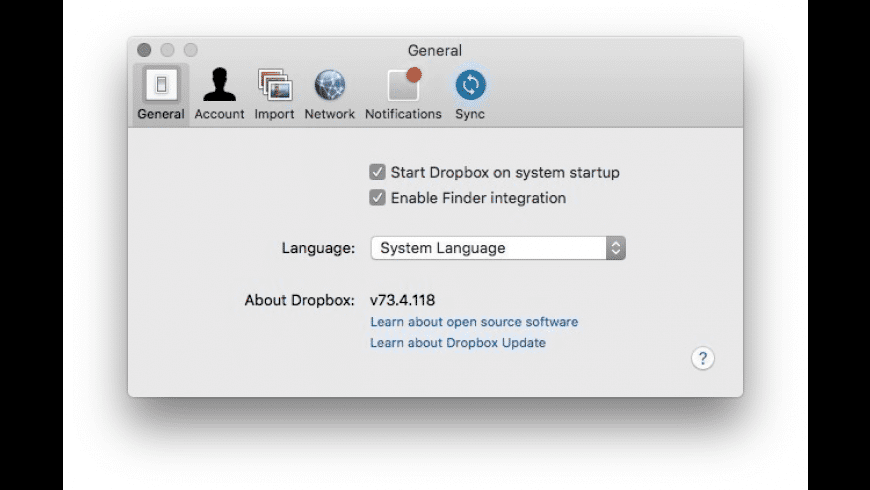Click the help question mark button
Screen dimensions: 870x490
point(702,358)
